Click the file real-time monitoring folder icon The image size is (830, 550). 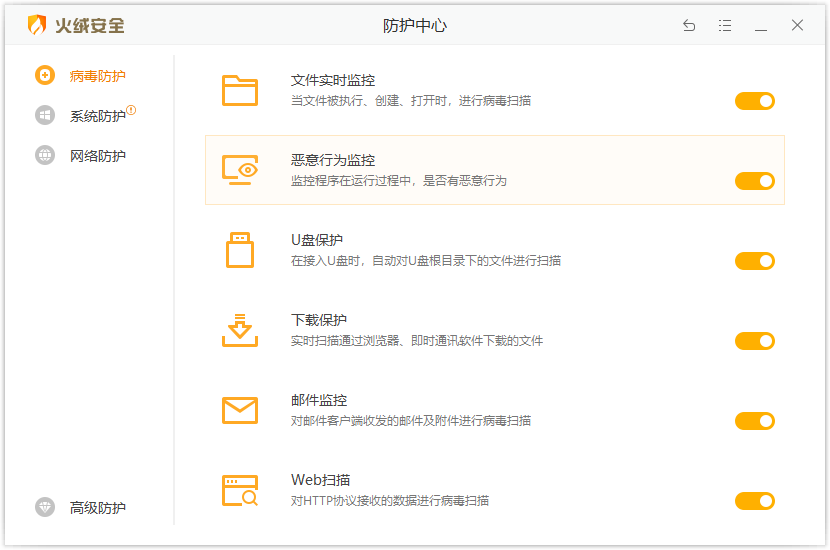(240, 91)
